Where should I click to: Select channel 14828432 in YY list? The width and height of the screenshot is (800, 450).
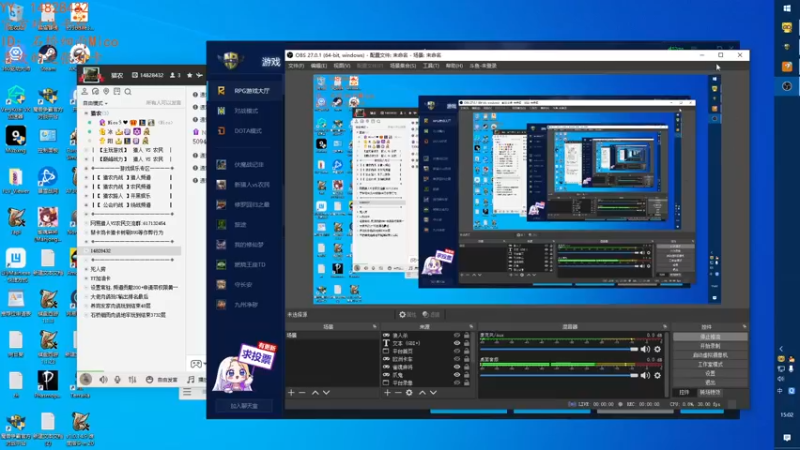[x=132, y=251]
